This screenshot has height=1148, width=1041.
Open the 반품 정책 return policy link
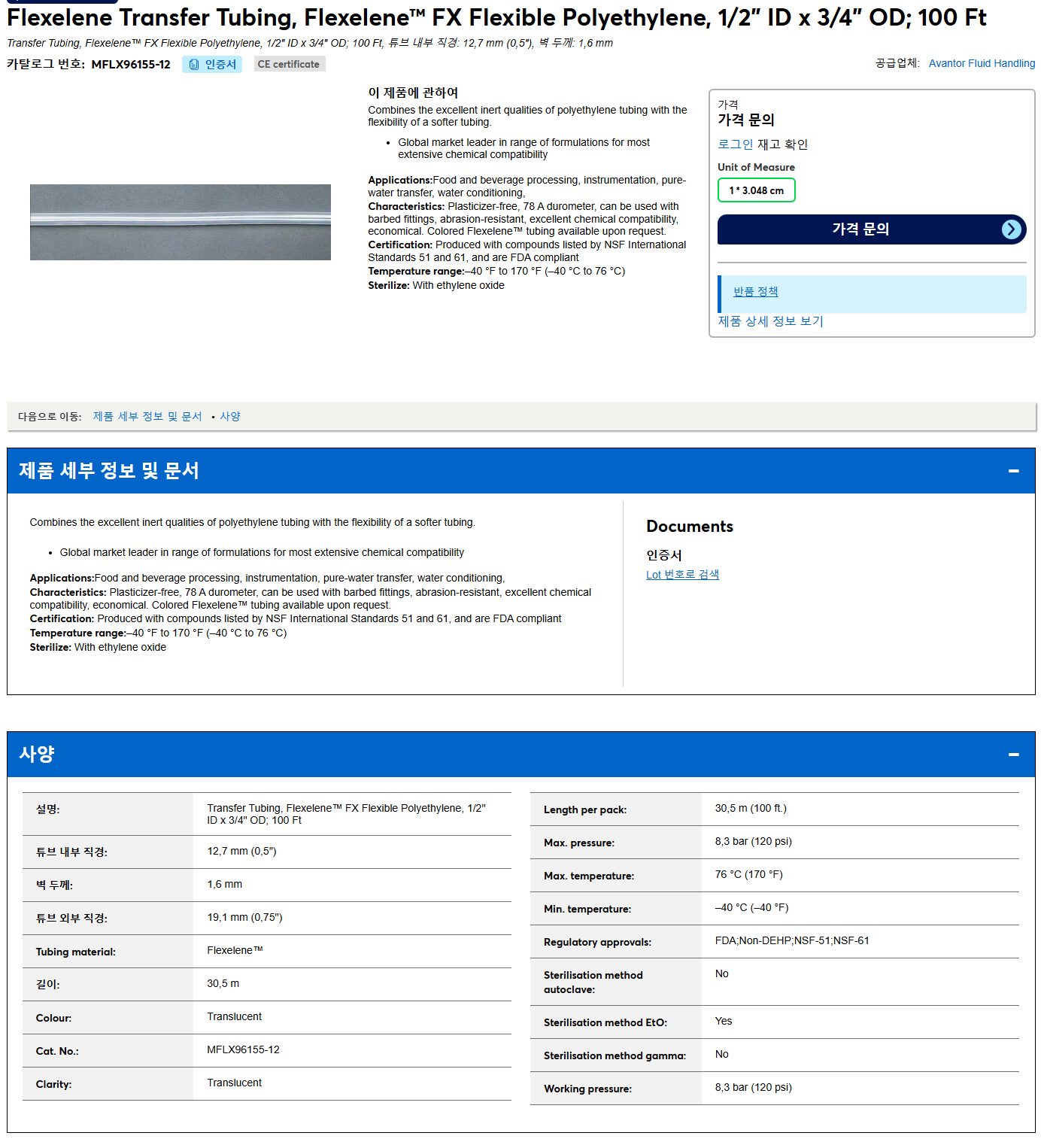[x=755, y=292]
